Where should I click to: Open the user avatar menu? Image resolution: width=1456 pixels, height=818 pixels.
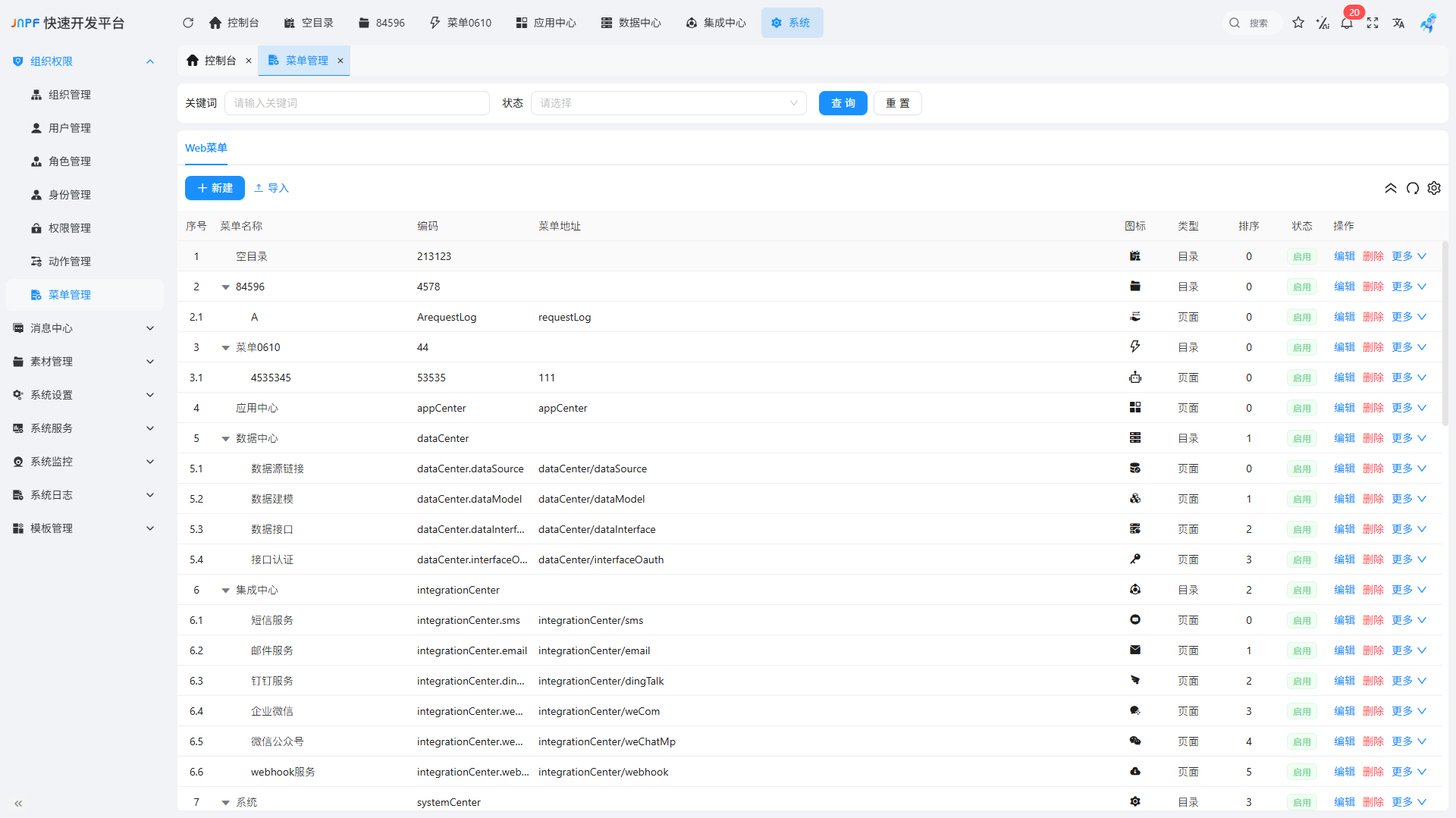1428,23
